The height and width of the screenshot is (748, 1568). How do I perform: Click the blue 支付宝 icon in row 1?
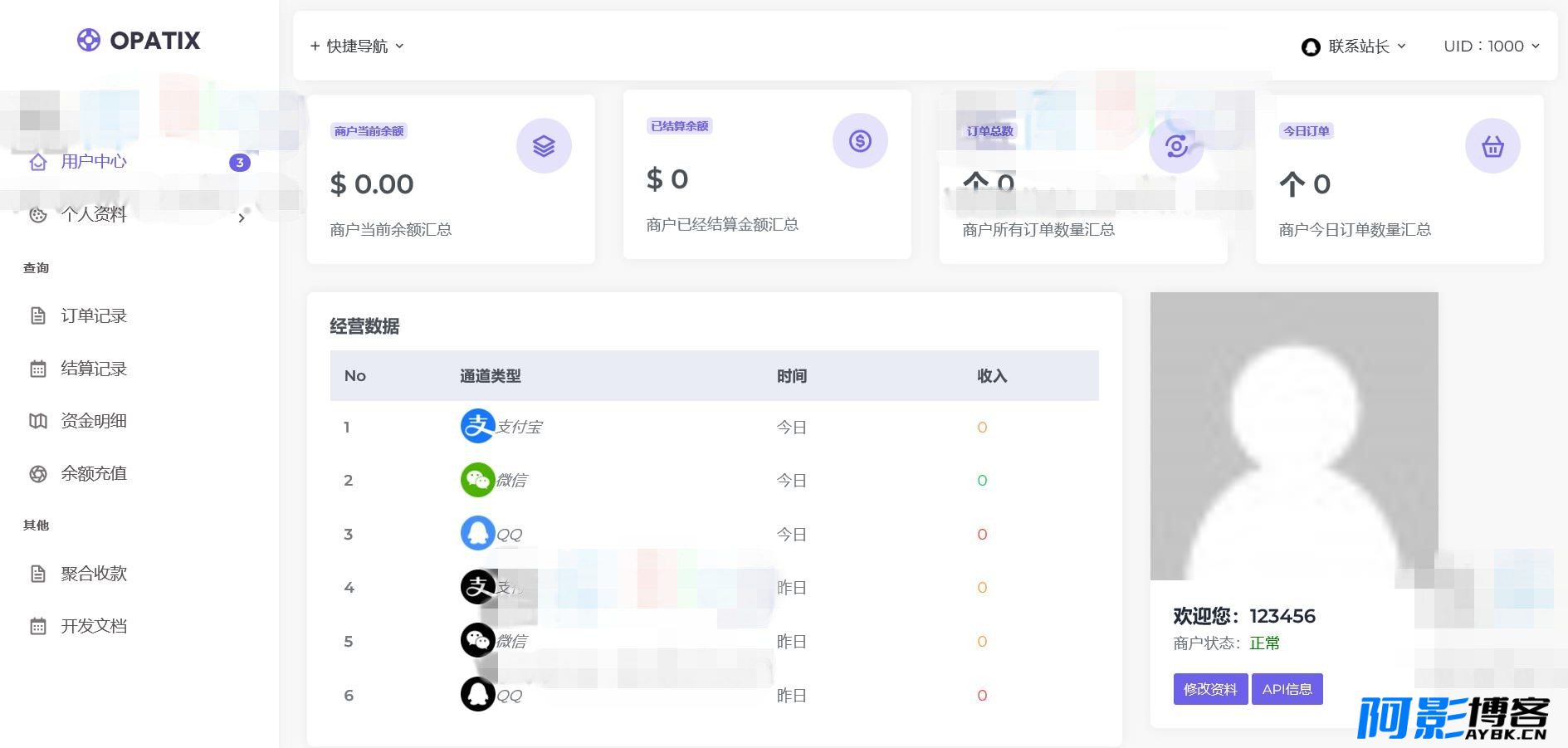pyautogui.click(x=477, y=427)
